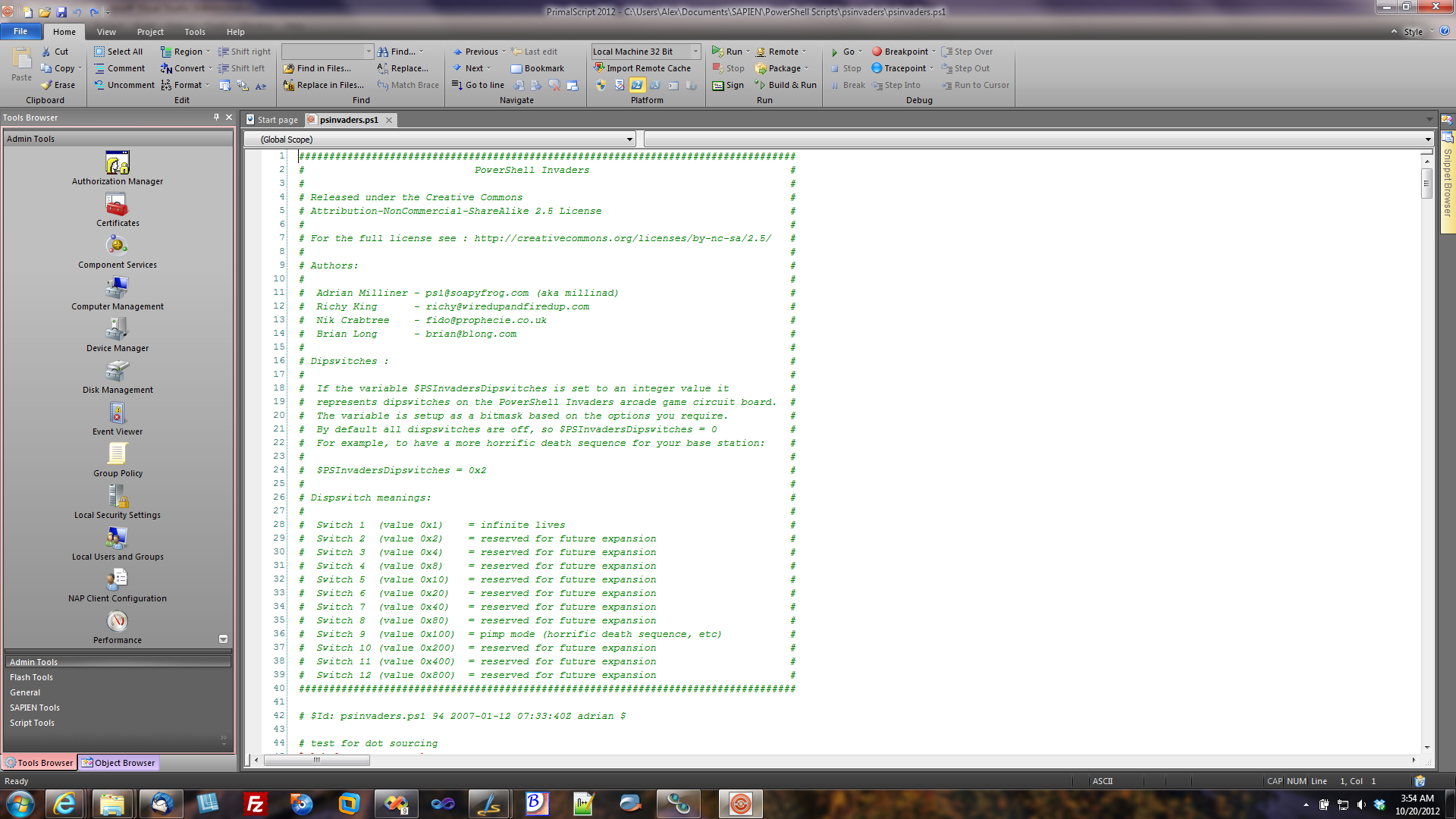Click the Save icon in quick access toolbar

coord(61,12)
